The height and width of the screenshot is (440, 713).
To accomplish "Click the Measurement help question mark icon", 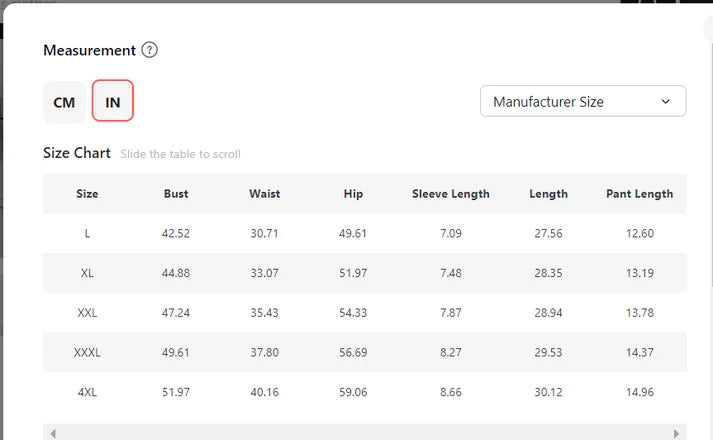I will point(150,50).
